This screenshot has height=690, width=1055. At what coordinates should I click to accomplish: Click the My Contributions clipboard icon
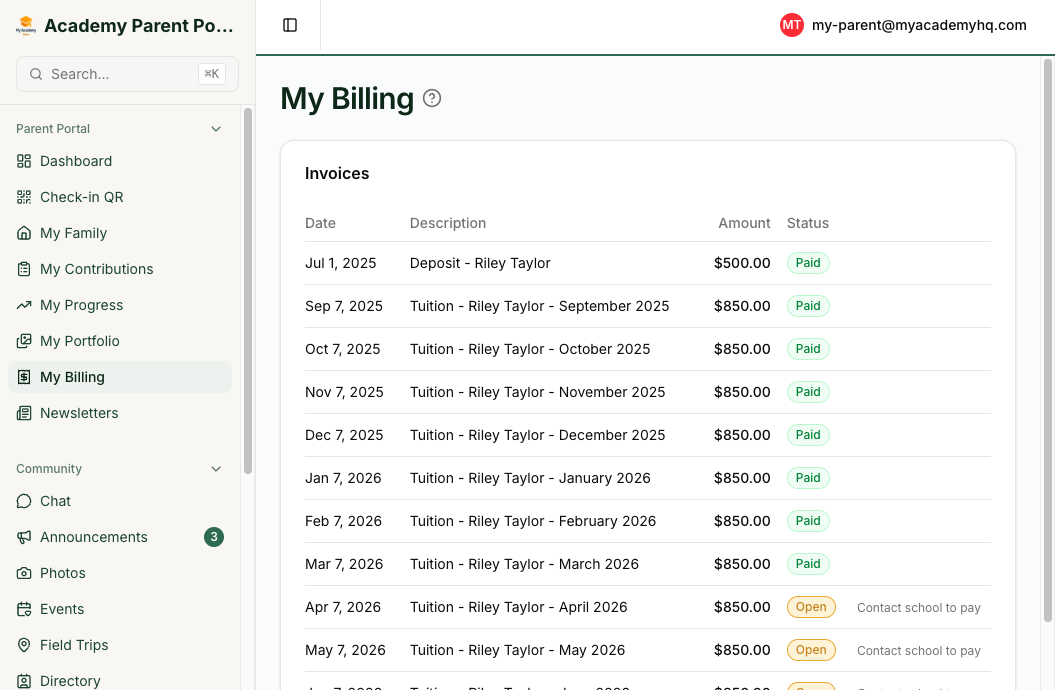[x=24, y=269]
